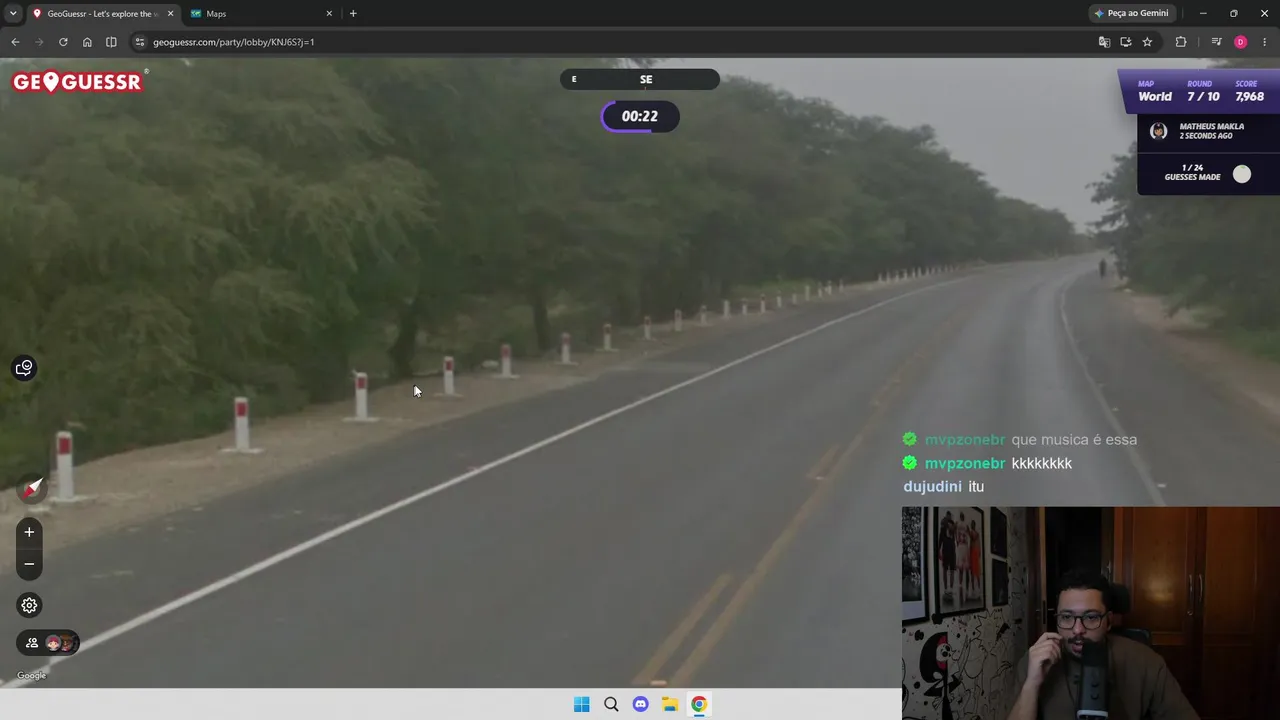Open the Chrome profile avatar

[x=1241, y=42]
